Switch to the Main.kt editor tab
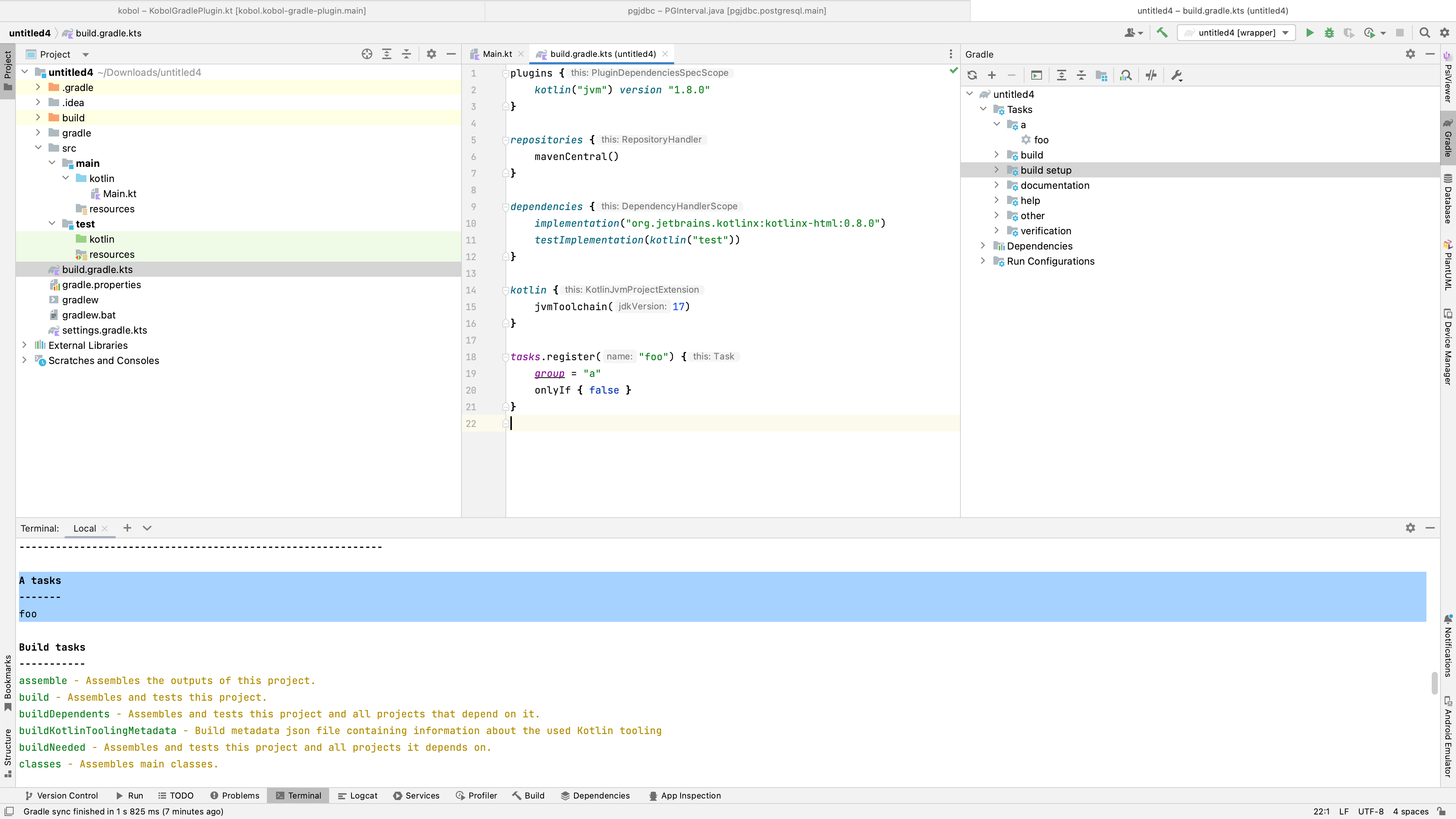 click(497, 54)
